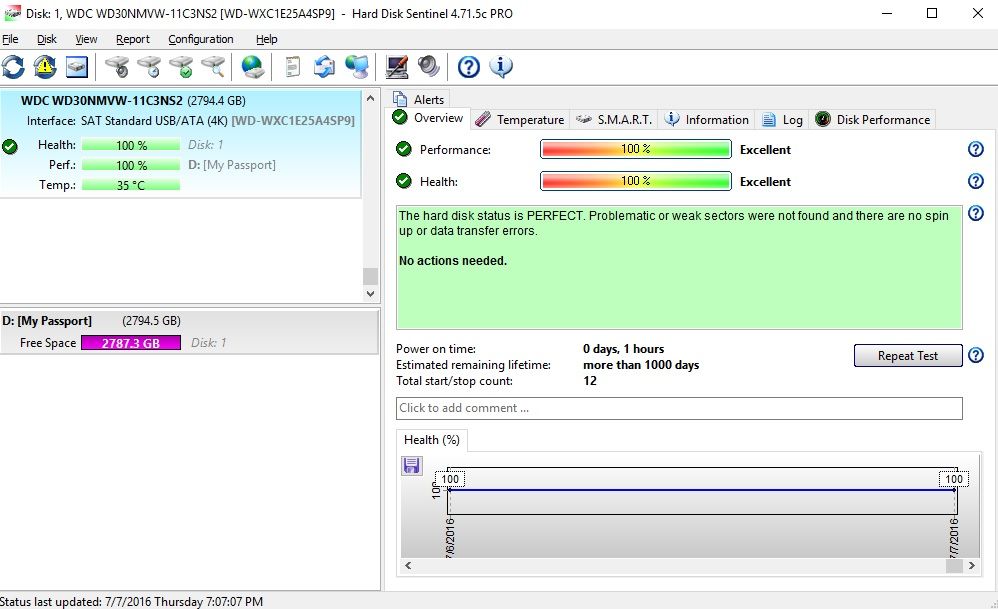Open the Report menu
Viewport: 998px width, 609px height.
click(x=132, y=39)
